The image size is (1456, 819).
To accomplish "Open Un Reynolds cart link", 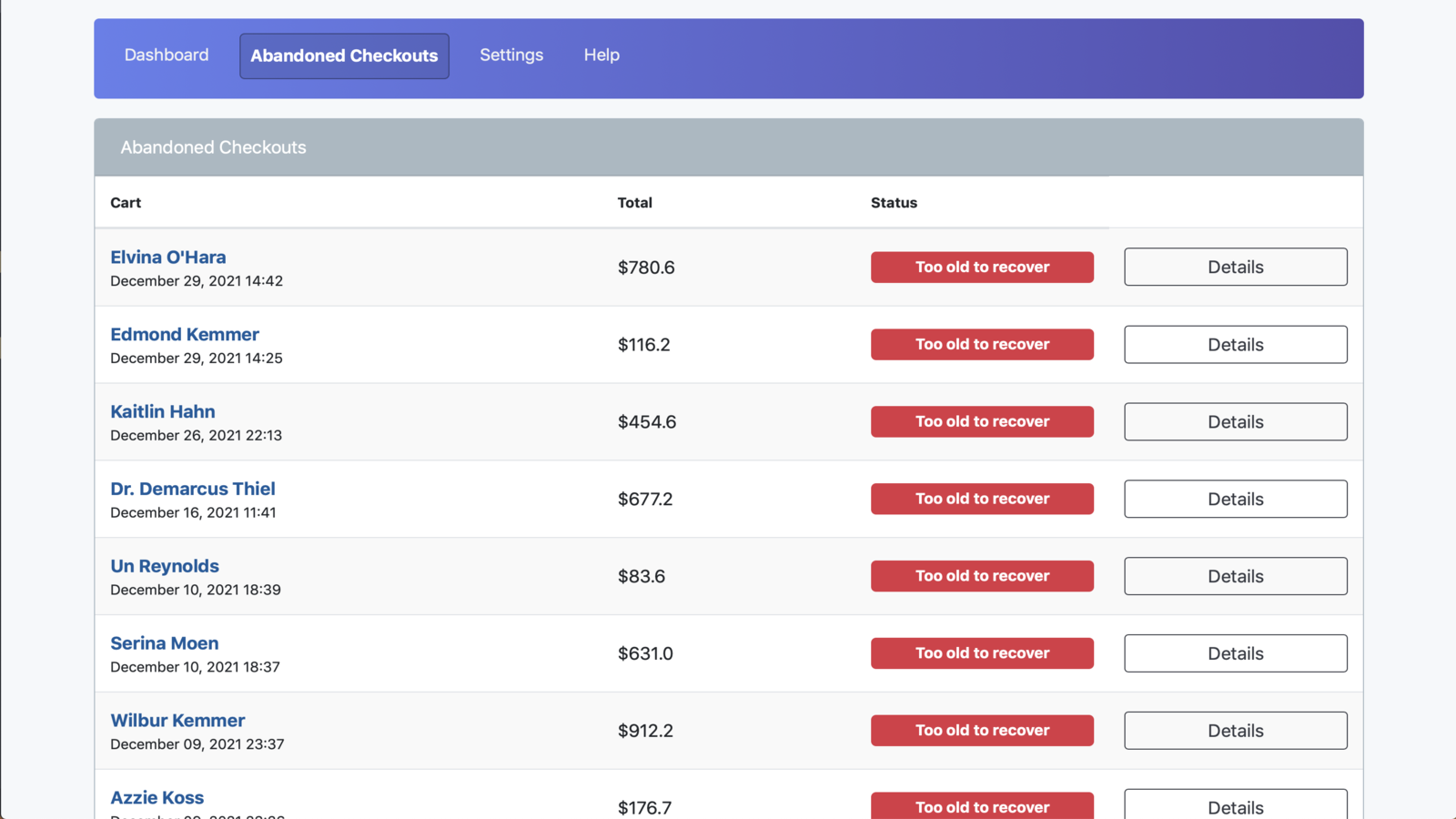I will 165,566.
